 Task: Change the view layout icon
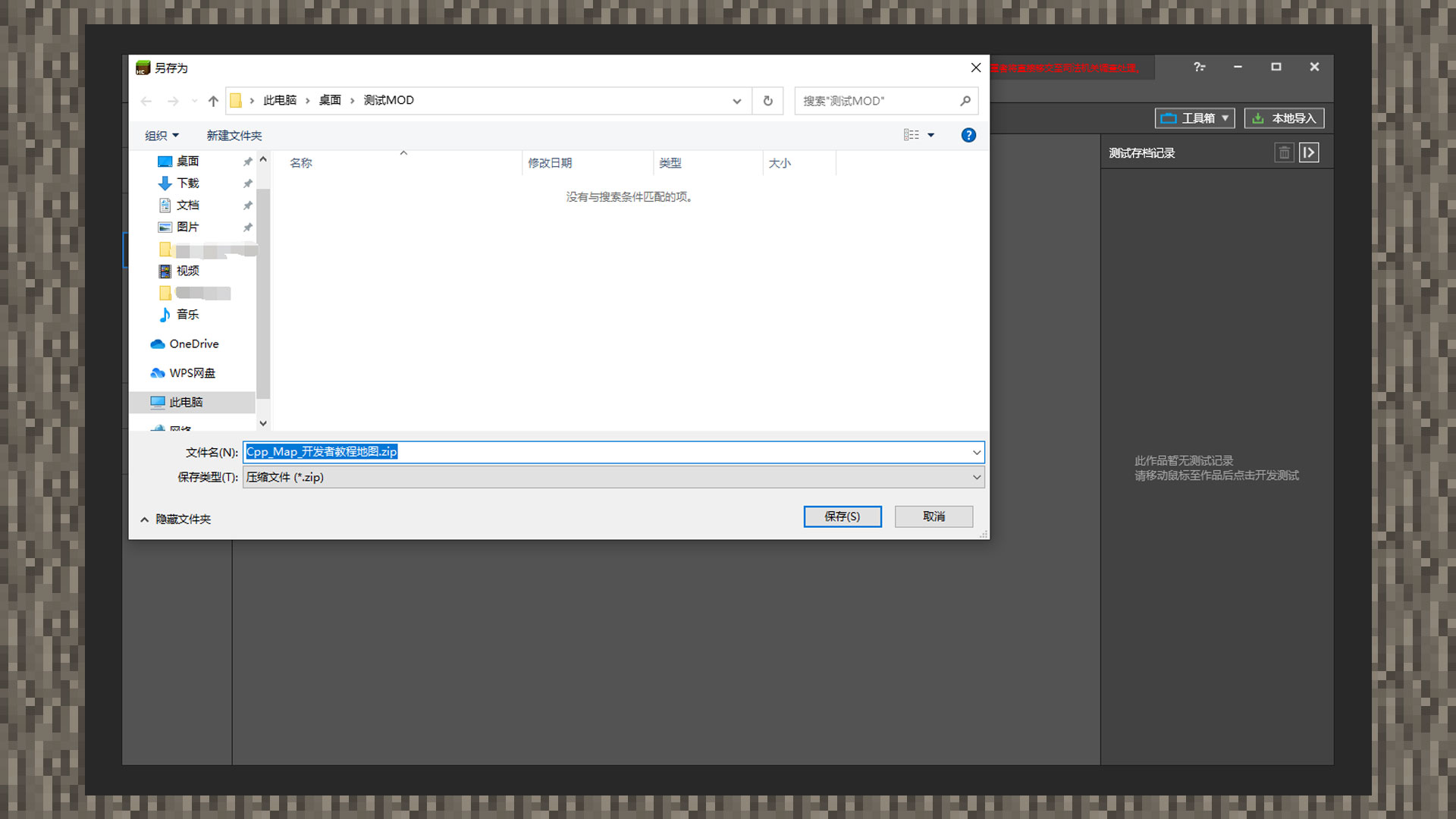(912, 135)
